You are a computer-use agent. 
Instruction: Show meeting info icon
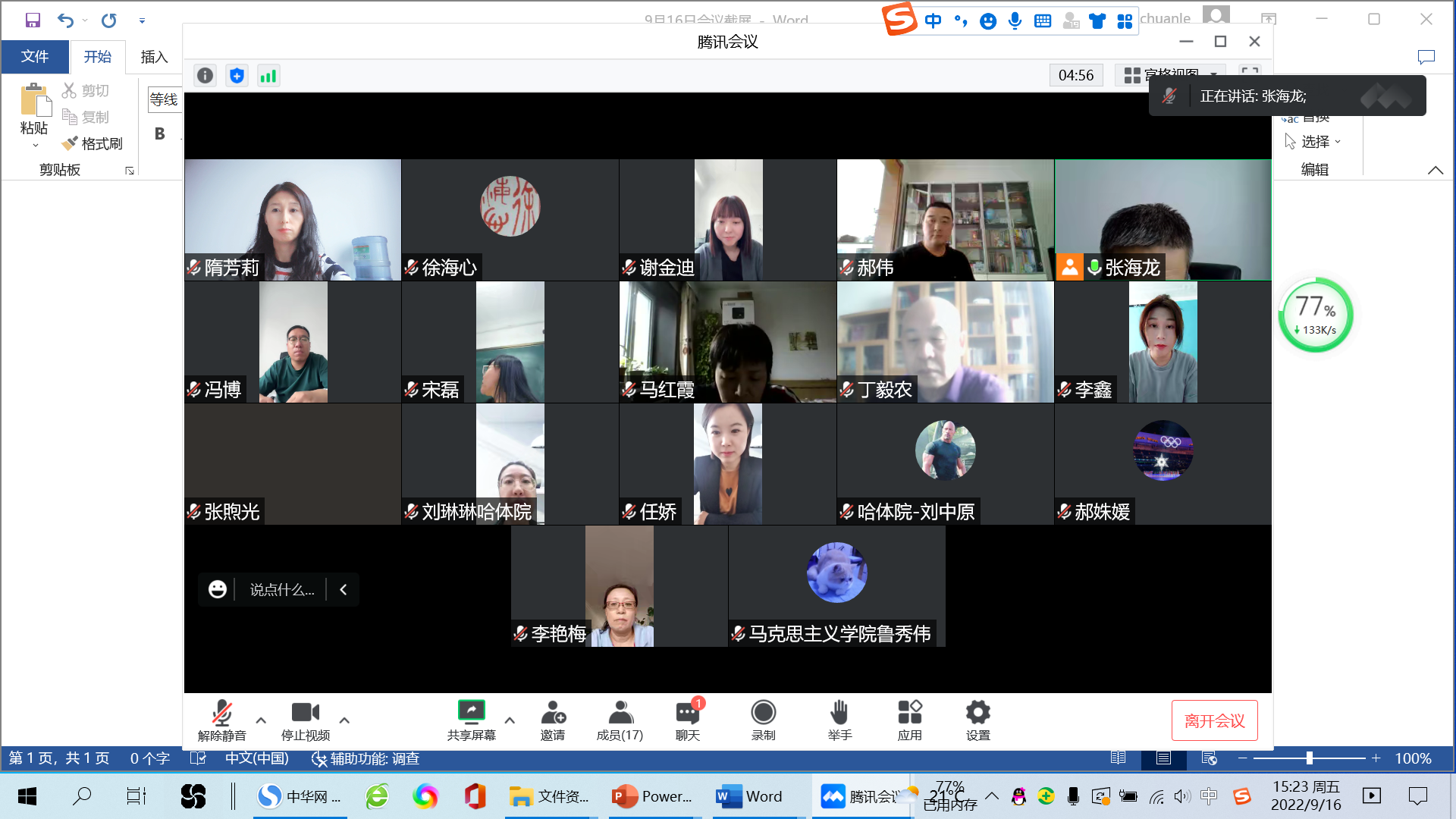pyautogui.click(x=205, y=76)
